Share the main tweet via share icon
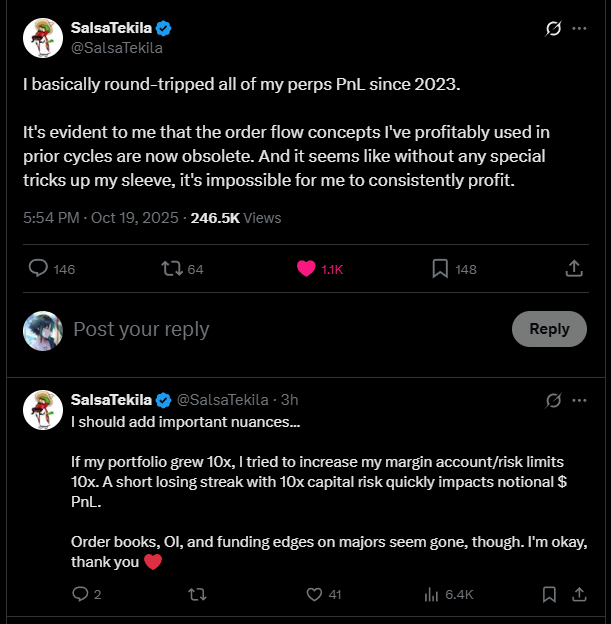 (574, 269)
